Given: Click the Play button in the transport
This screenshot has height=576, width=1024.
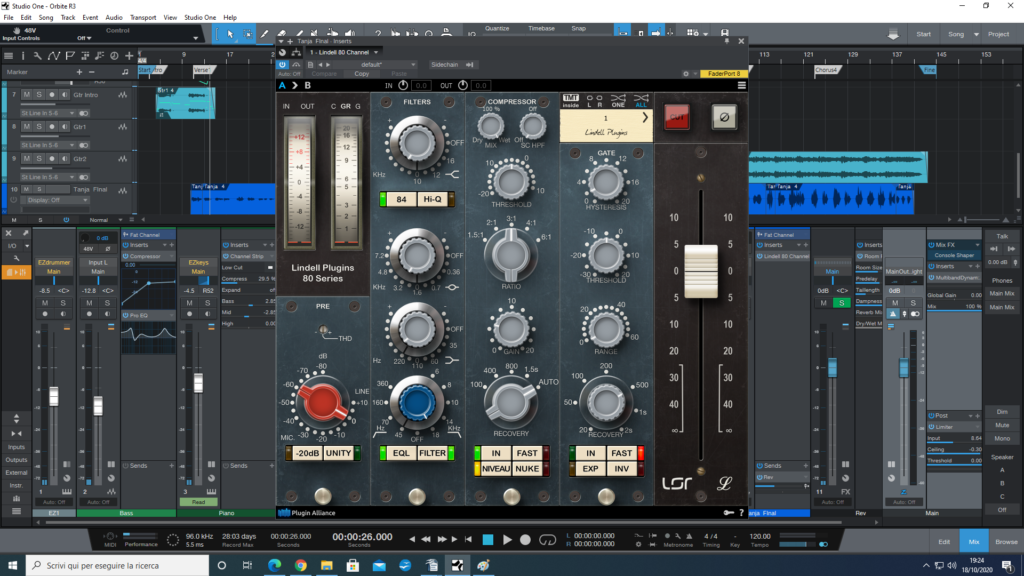Looking at the screenshot, I should 507,540.
